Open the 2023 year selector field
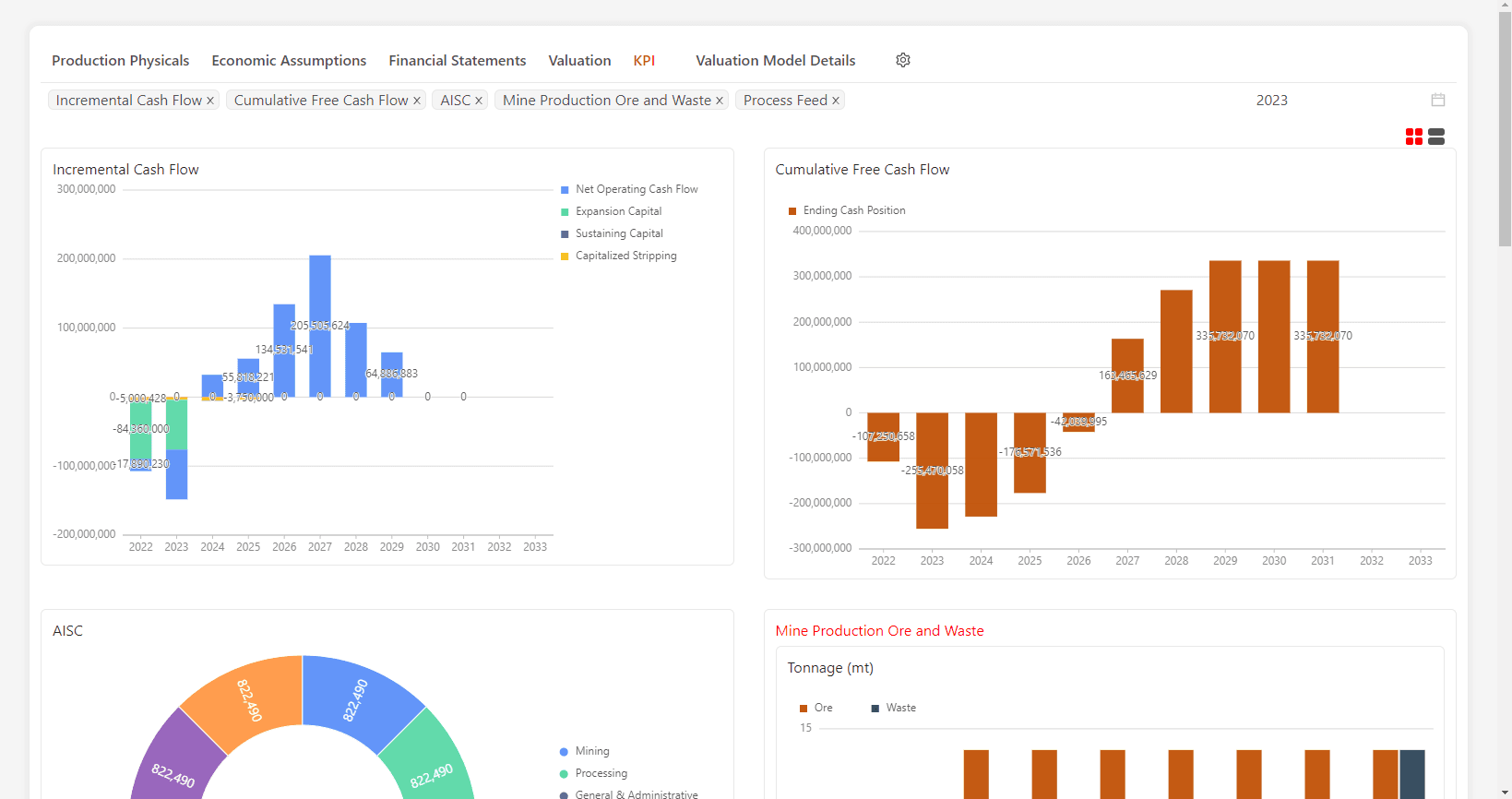 pyautogui.click(x=1271, y=100)
